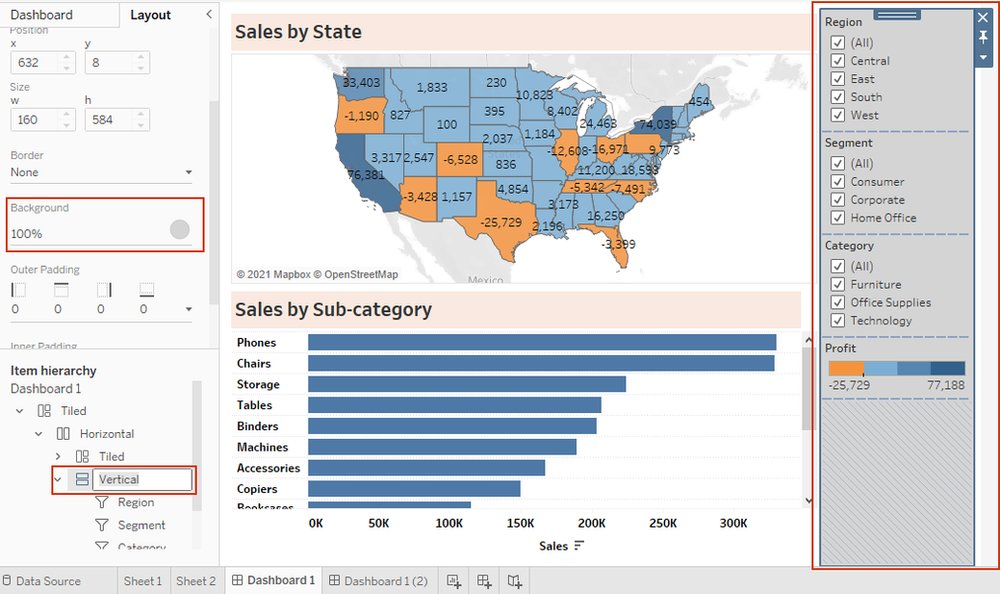The image size is (1000, 594).
Task: Select the Horizontal container icon in Item hierarchy
Action: pos(64,433)
